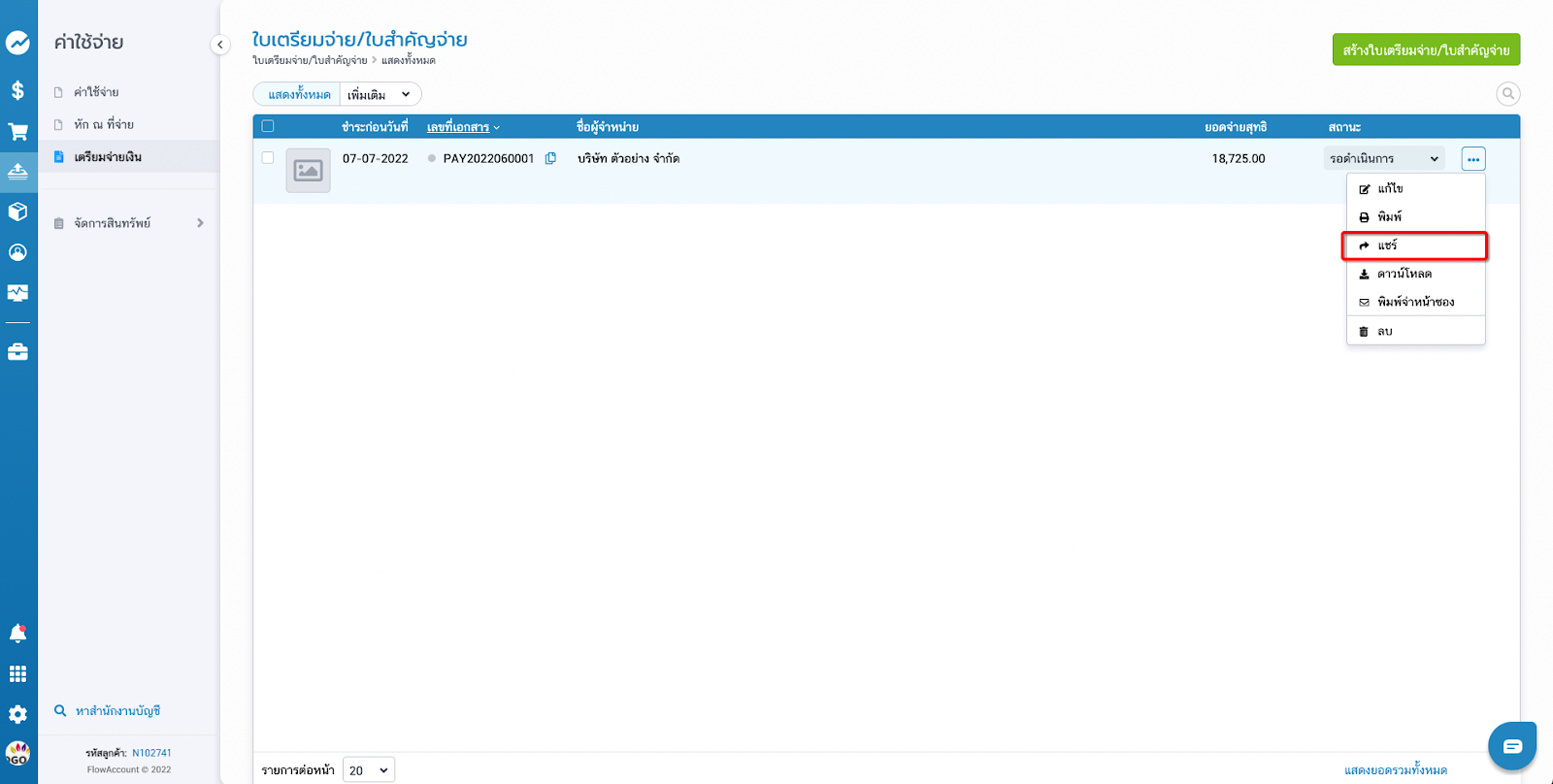This screenshot has width=1553, height=784.
Task: Open the รอดำเนินการ status dropdown
Action: [x=1383, y=158]
